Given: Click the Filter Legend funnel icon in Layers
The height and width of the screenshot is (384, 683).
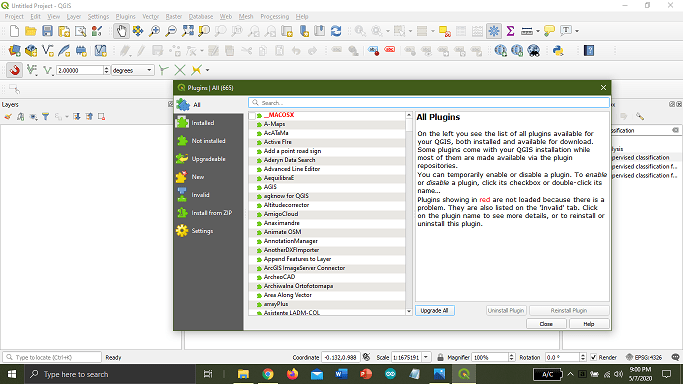Looking at the screenshot, I should (46, 117).
